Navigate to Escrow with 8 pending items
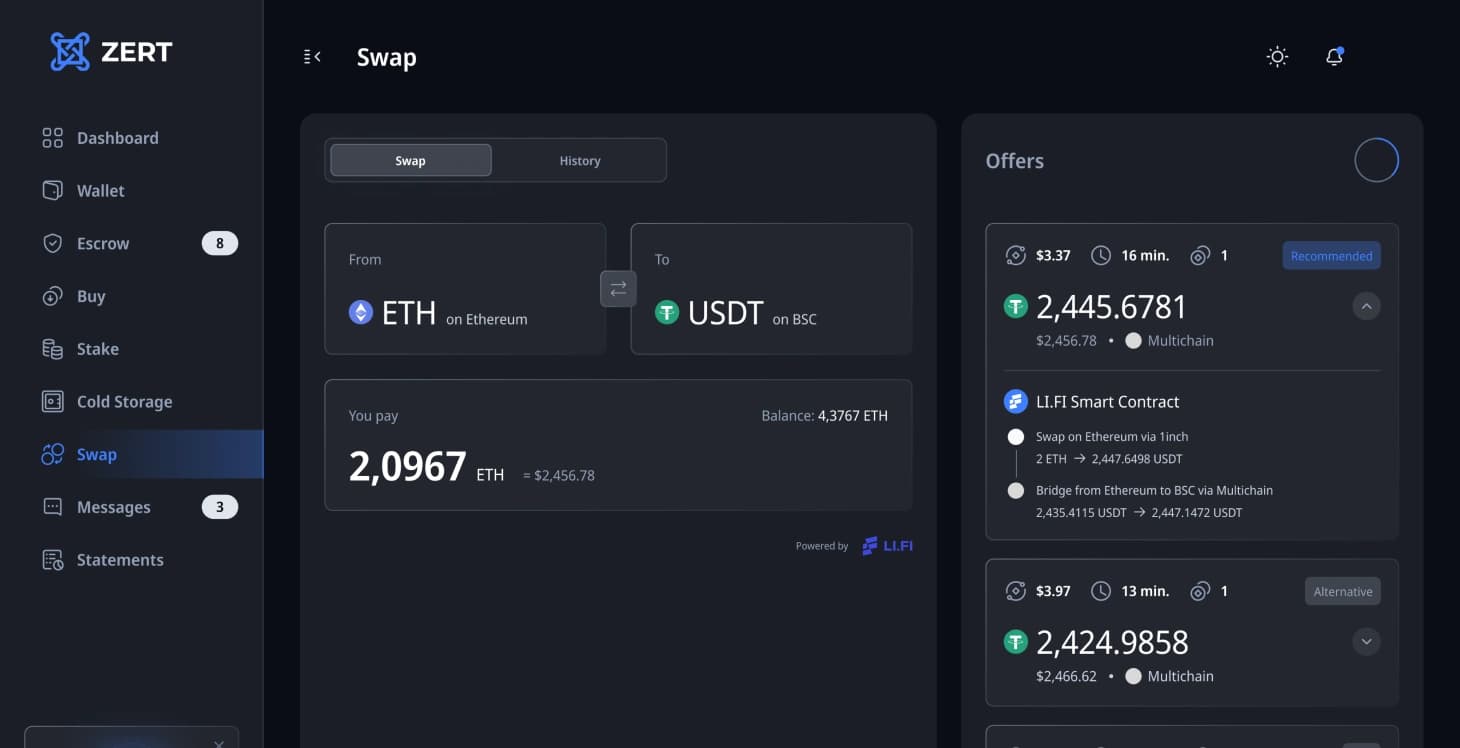Viewport: 1460px width, 748px height. click(x=103, y=243)
